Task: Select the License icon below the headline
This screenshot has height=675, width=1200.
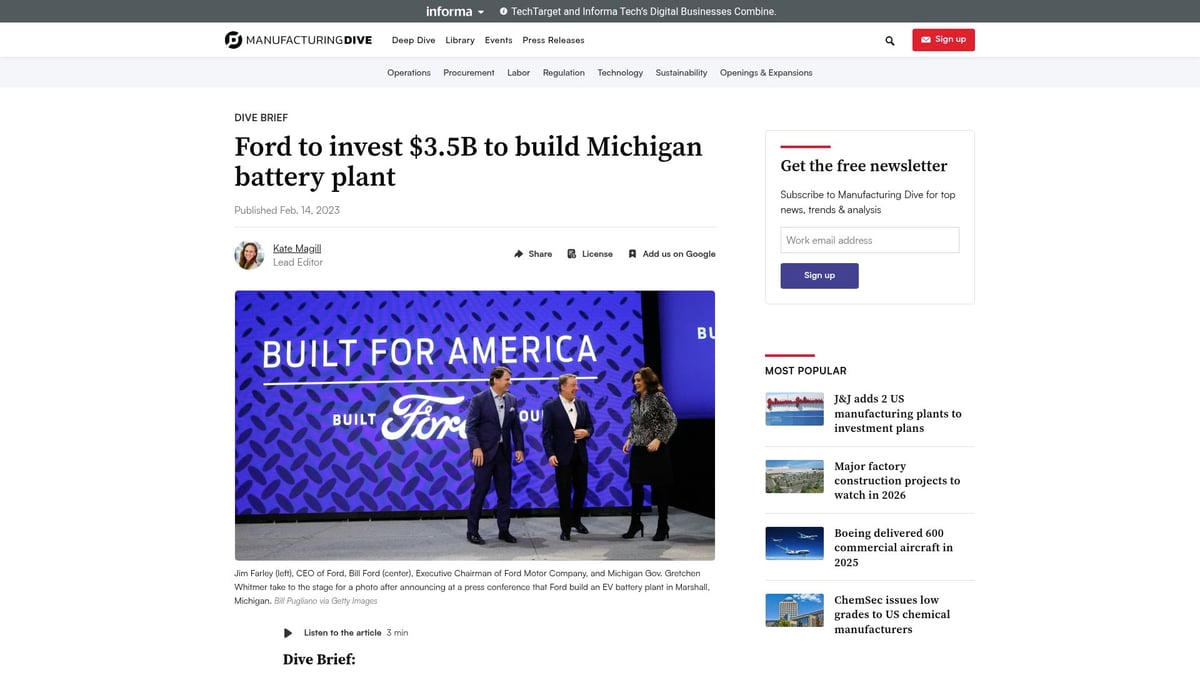Action: [570, 254]
